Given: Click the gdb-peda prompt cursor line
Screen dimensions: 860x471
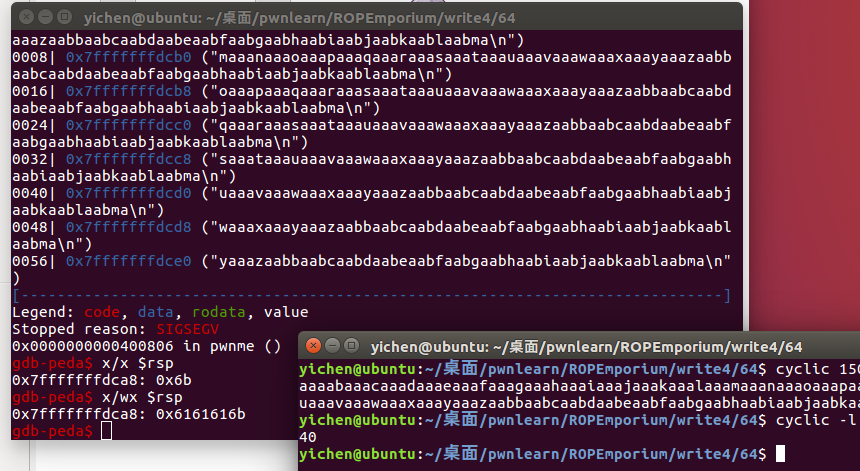Looking at the screenshot, I should click(61, 431).
